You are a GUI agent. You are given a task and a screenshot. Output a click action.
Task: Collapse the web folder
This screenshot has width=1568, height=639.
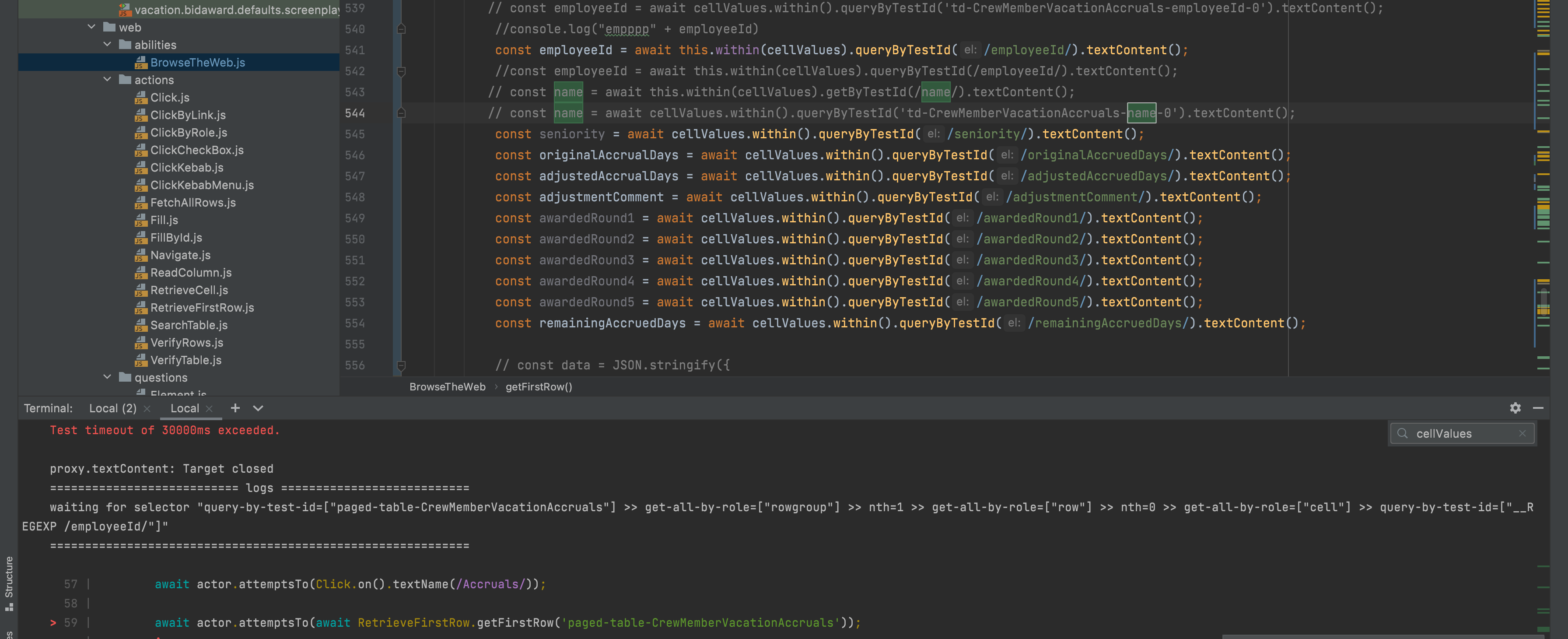92,27
